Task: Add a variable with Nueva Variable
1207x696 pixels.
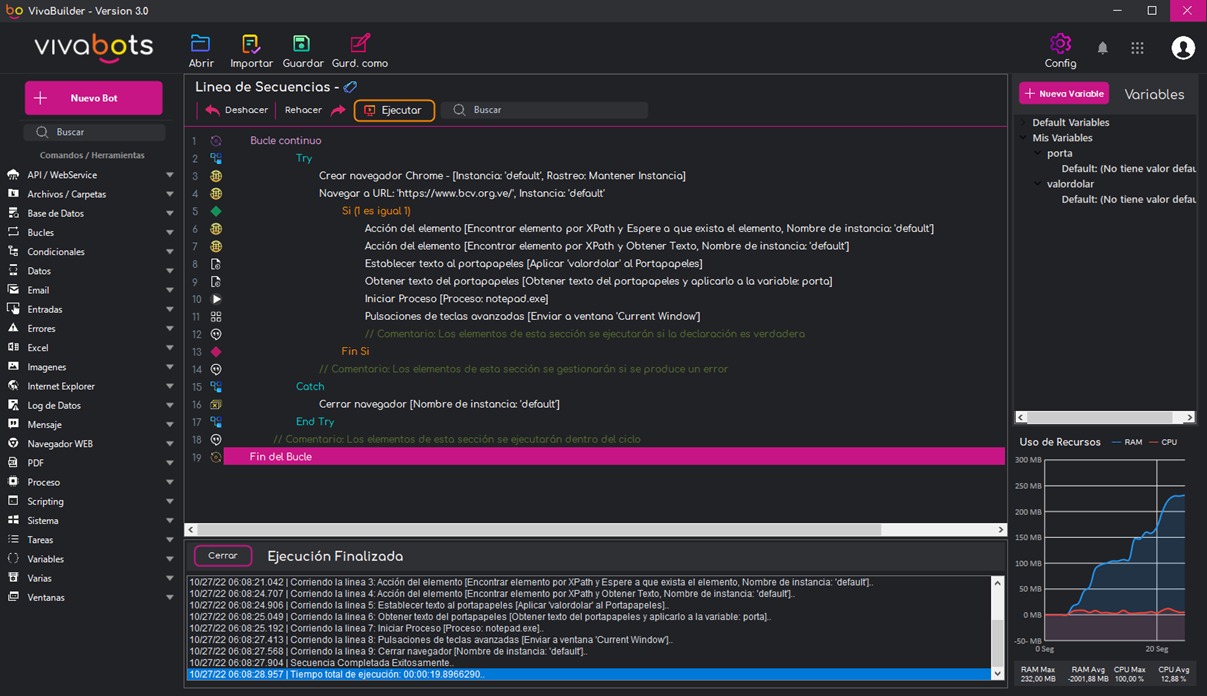Action: [x=1064, y=93]
